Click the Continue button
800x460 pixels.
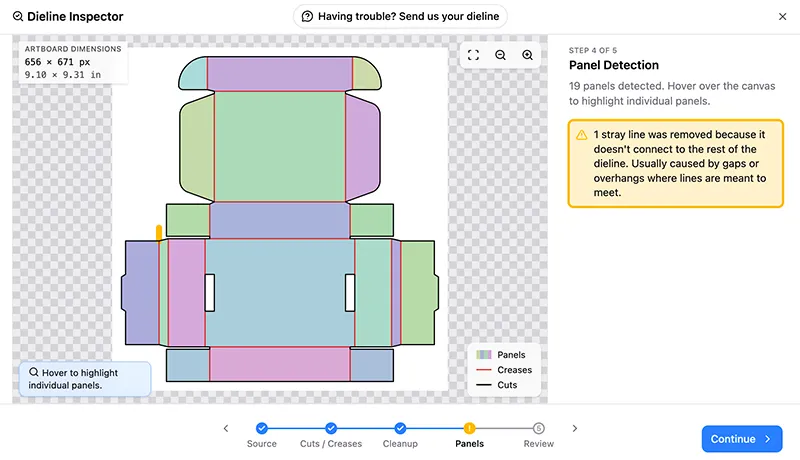(742, 439)
